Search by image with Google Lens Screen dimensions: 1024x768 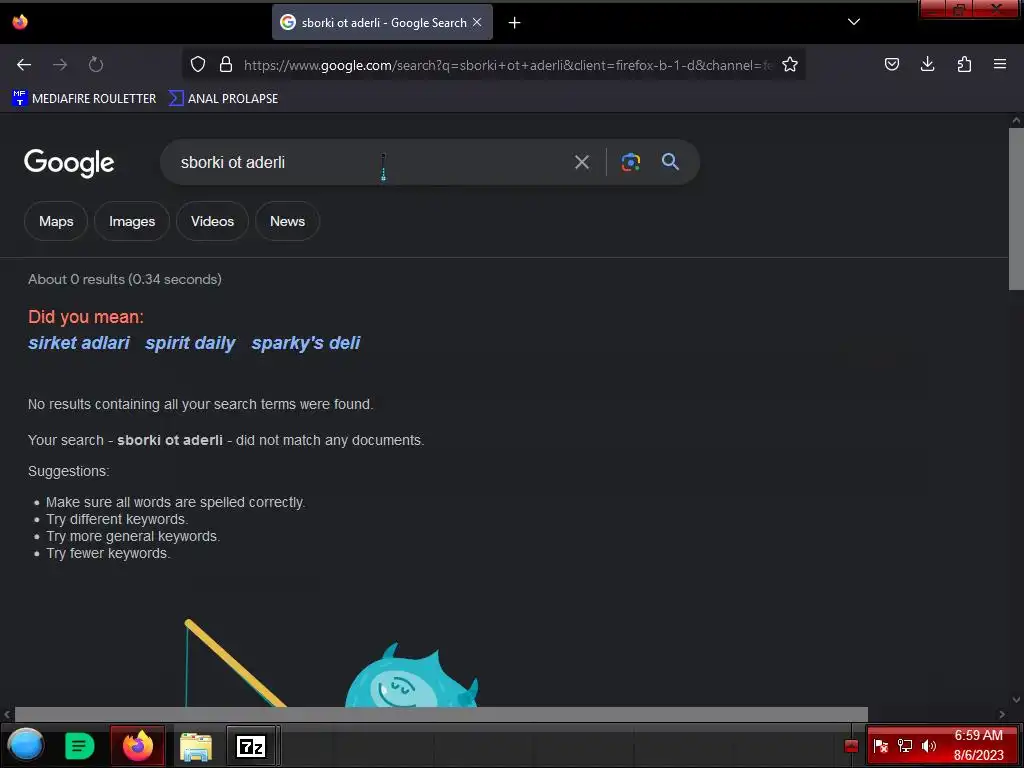(x=631, y=162)
